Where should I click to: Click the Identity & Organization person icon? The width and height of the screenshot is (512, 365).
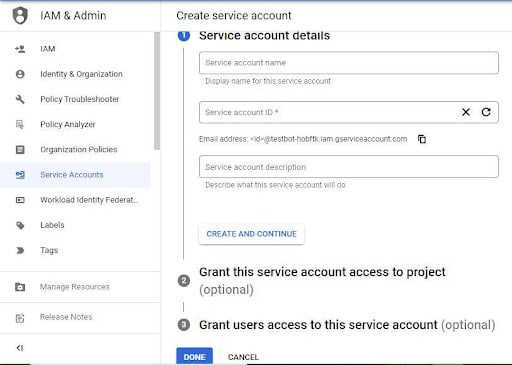click(20, 74)
